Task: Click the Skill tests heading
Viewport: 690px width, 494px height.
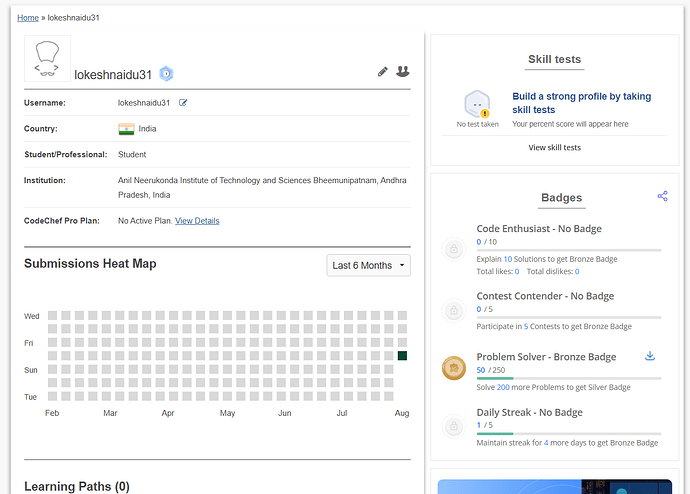Action: click(x=554, y=59)
